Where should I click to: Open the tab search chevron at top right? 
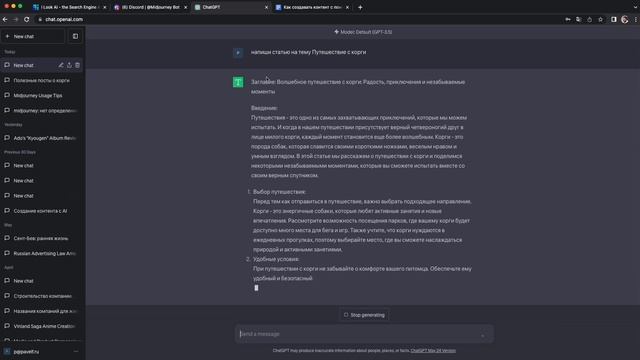[x=635, y=7]
